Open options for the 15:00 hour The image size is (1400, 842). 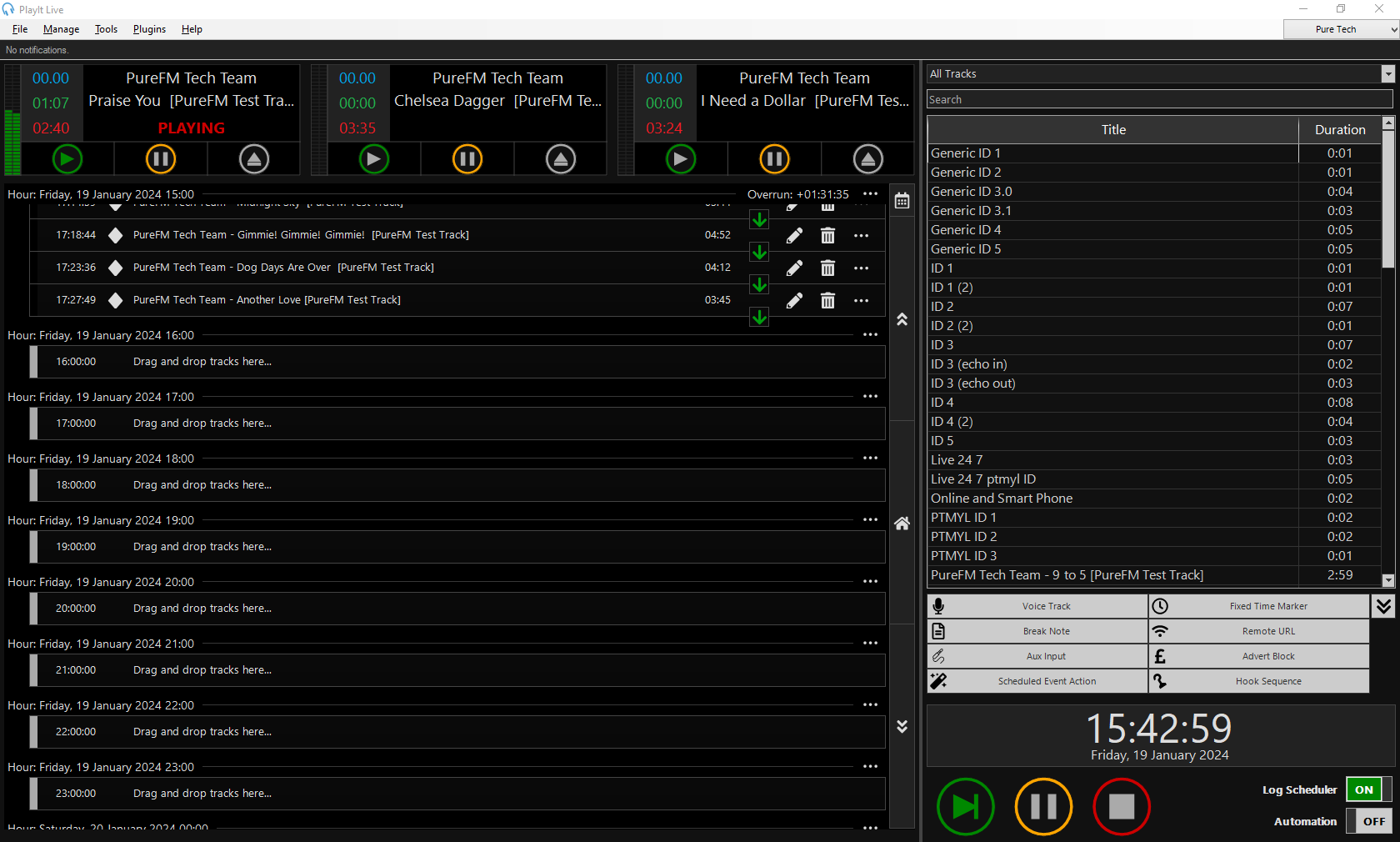click(870, 193)
